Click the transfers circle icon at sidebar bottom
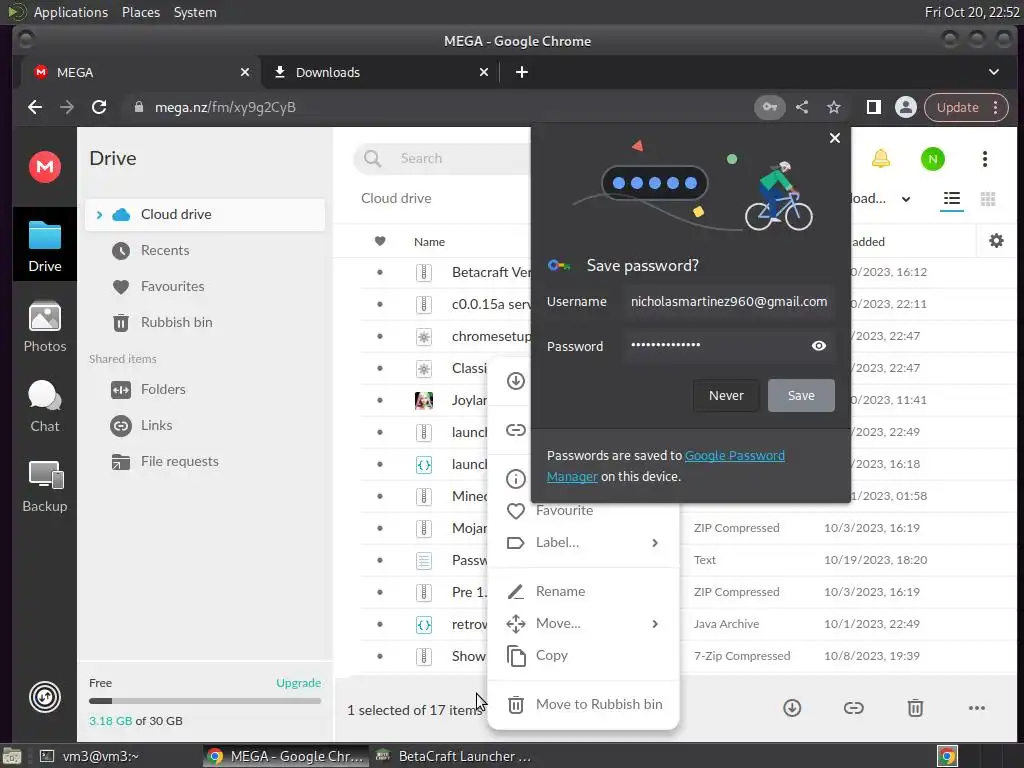This screenshot has width=1024, height=768. point(44,697)
